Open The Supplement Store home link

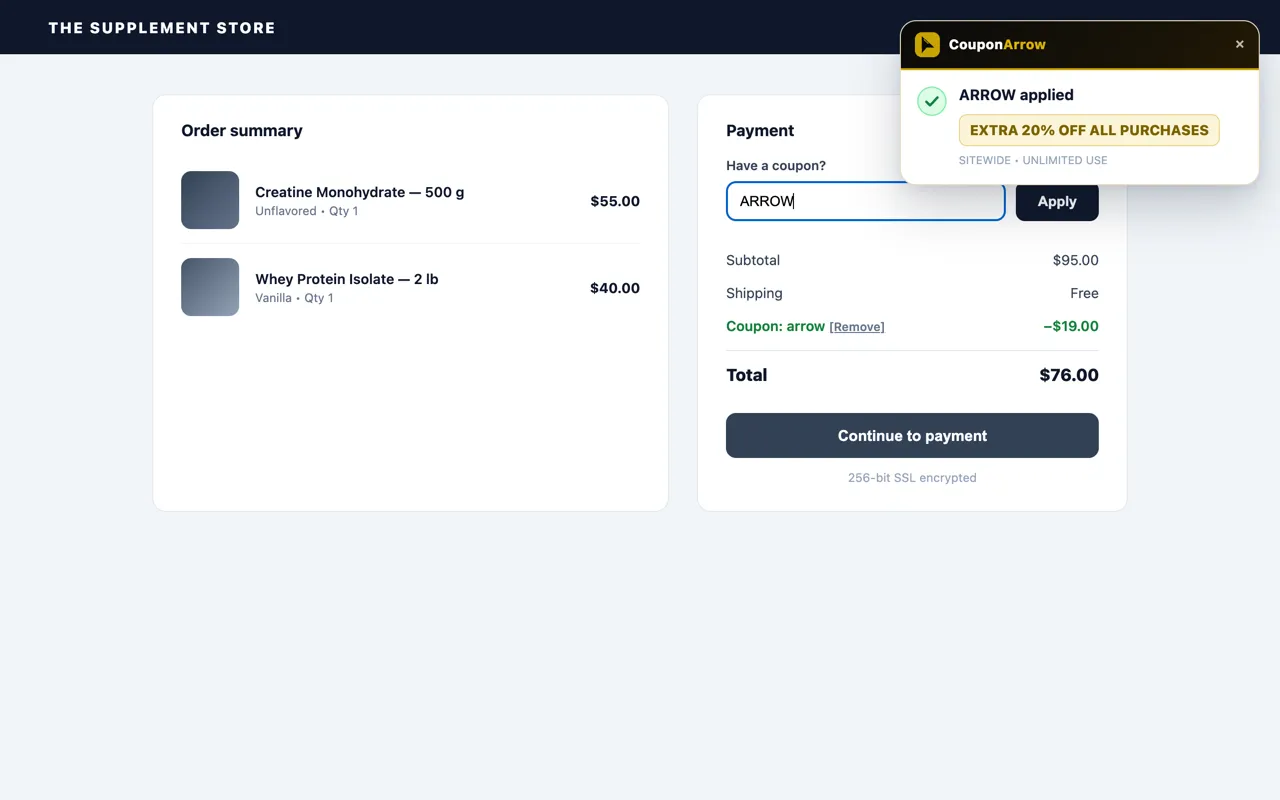(x=162, y=28)
